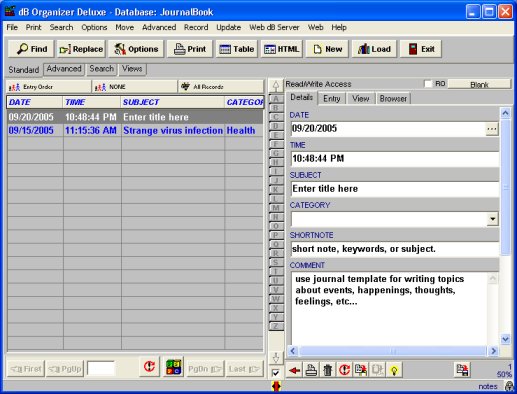Image resolution: width=517 pixels, height=394 pixels.
Task: Click the First navigation button
Action: (x=26, y=369)
